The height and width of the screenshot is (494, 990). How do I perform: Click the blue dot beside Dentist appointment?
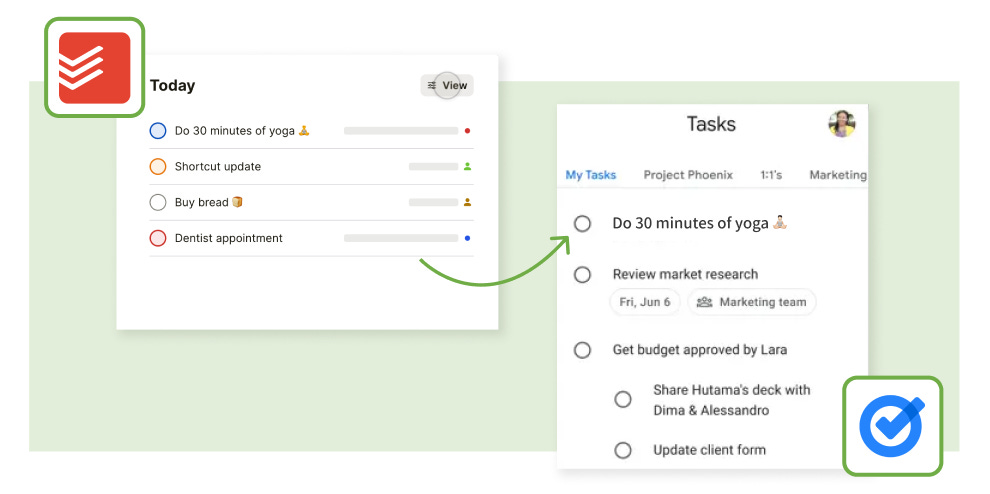tap(467, 238)
